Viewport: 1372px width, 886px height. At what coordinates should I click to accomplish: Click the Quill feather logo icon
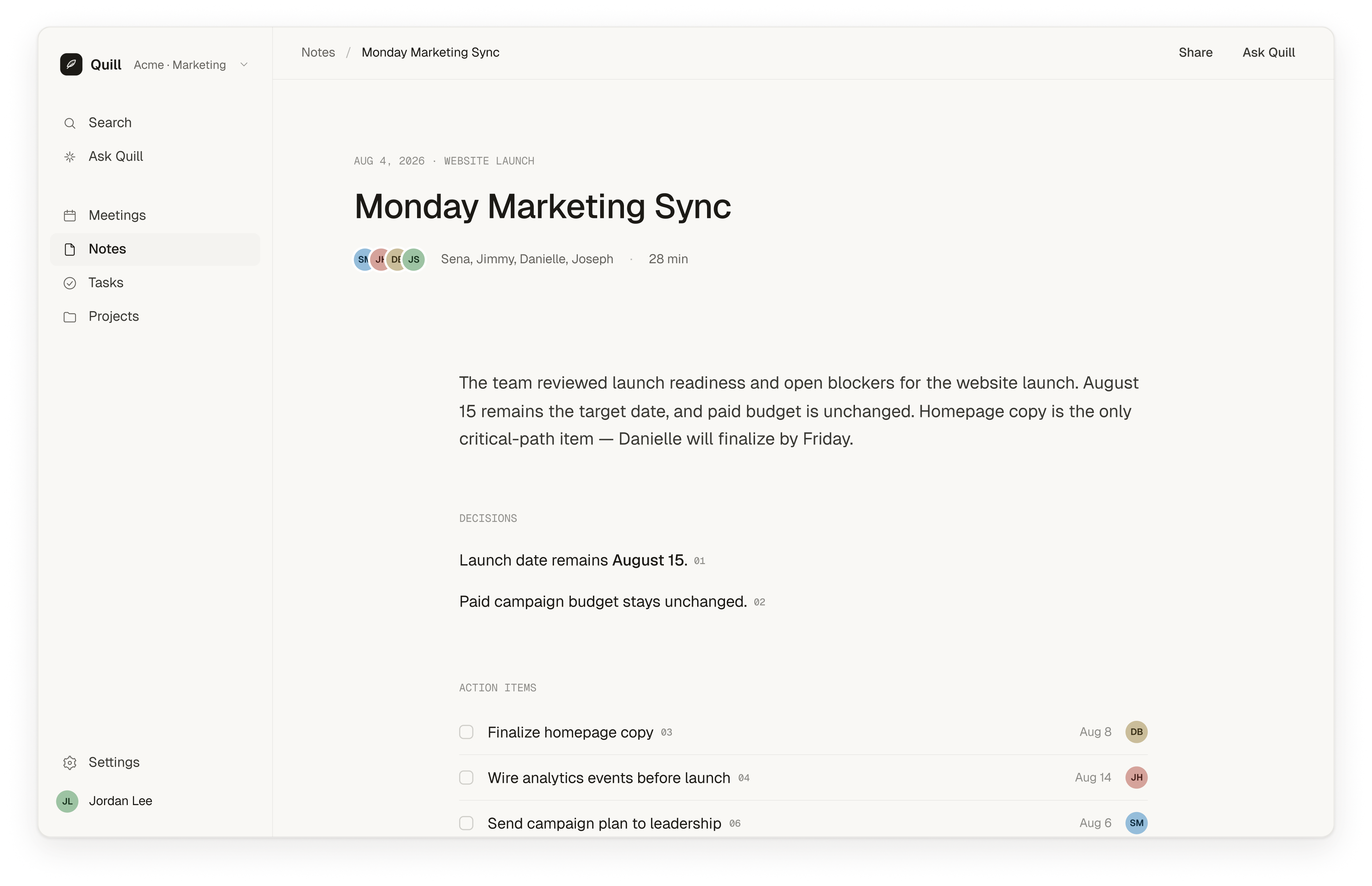point(71,64)
